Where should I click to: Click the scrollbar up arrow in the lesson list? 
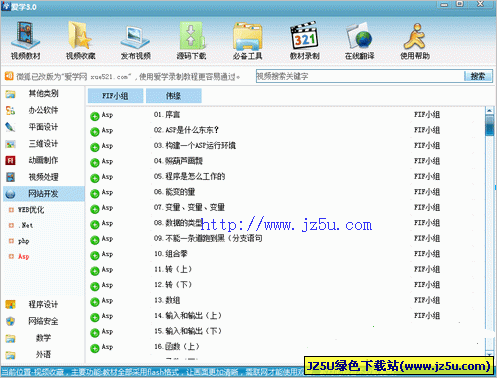[489, 110]
